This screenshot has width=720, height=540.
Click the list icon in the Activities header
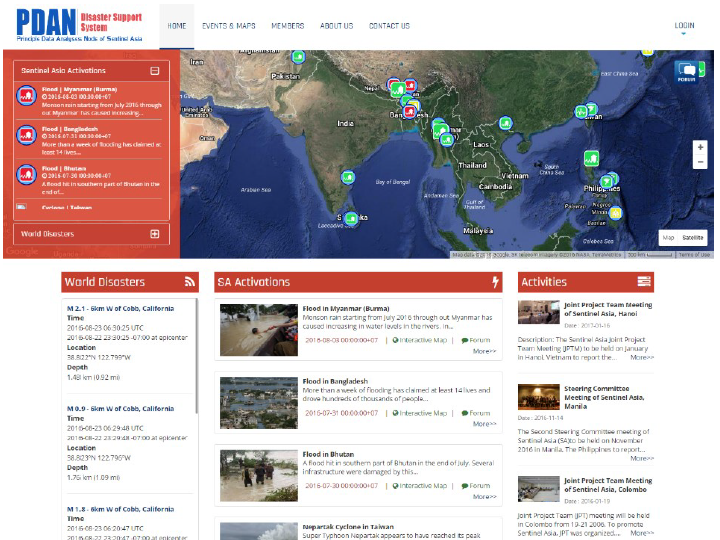point(644,282)
